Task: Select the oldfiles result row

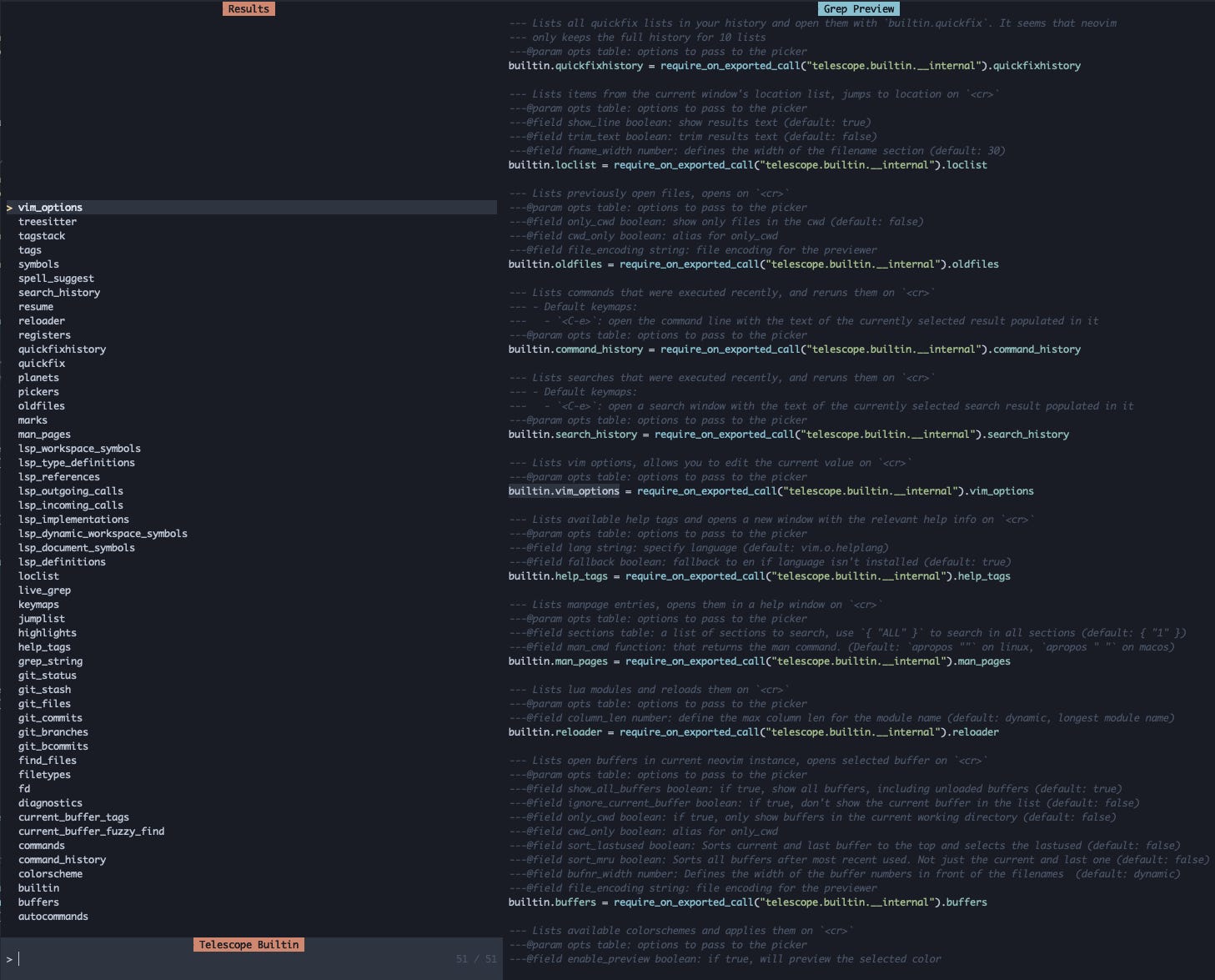Action: pos(42,406)
